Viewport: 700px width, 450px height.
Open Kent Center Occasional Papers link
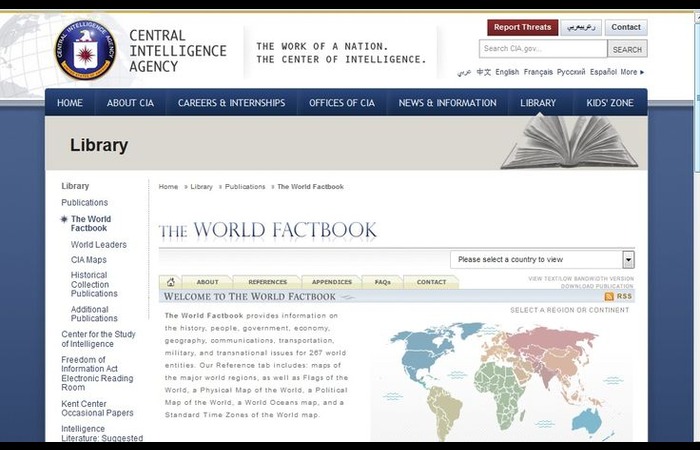click(97, 408)
